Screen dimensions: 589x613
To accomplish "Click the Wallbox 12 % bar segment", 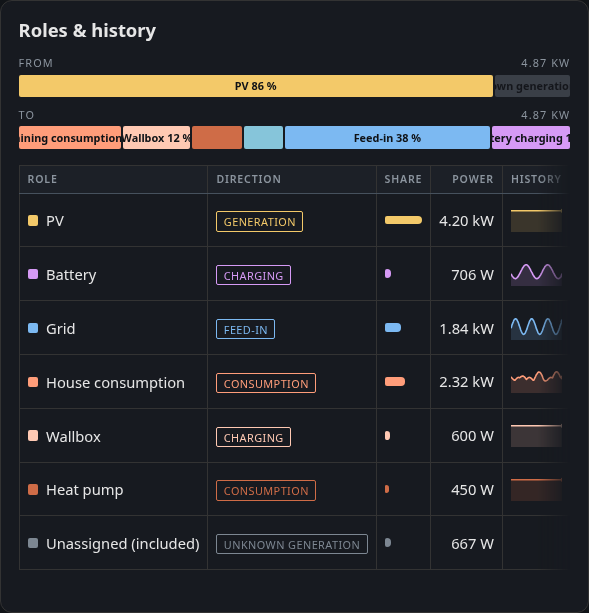I will pos(156,138).
